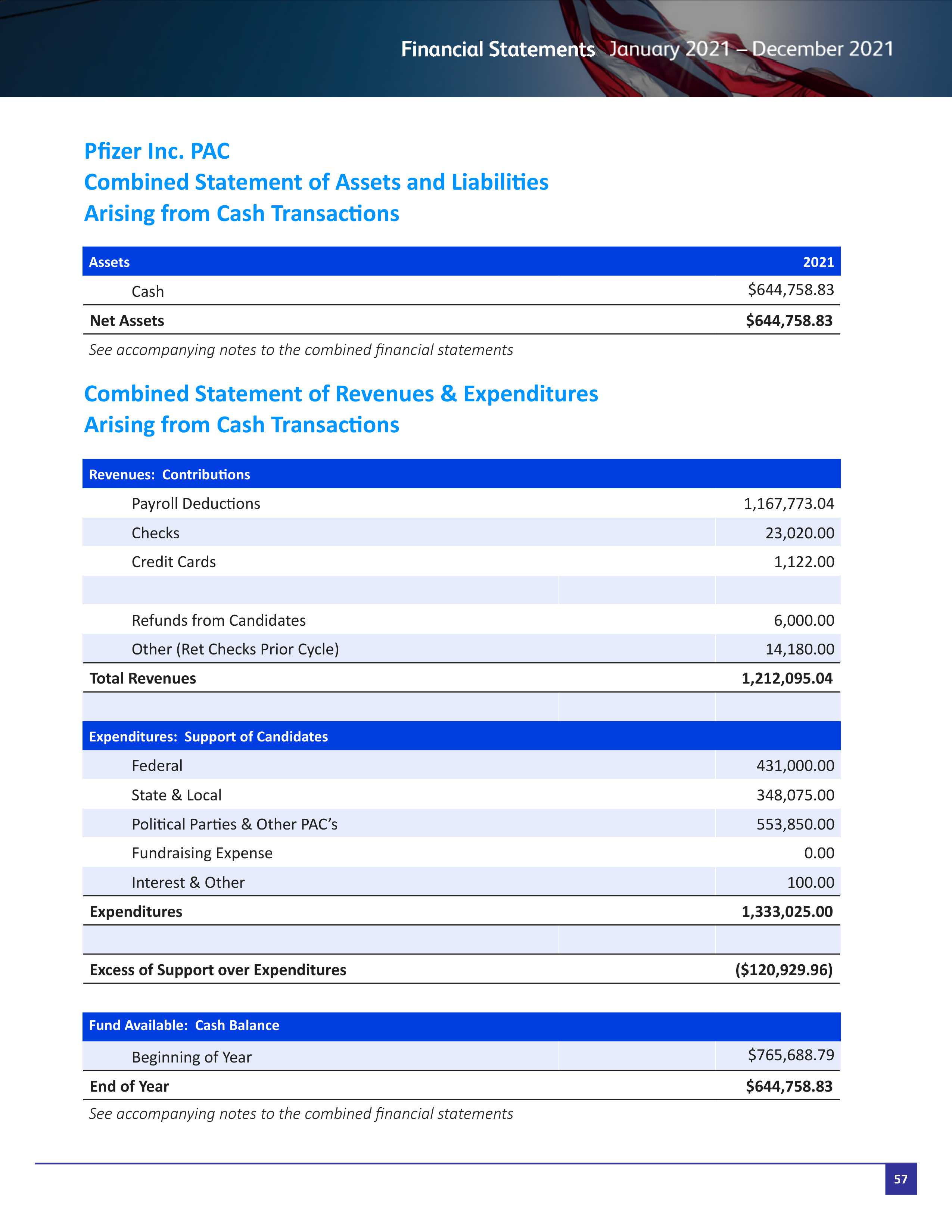Click the 'Federal' row label
This screenshot has width=952, height=1232.
coord(157,766)
